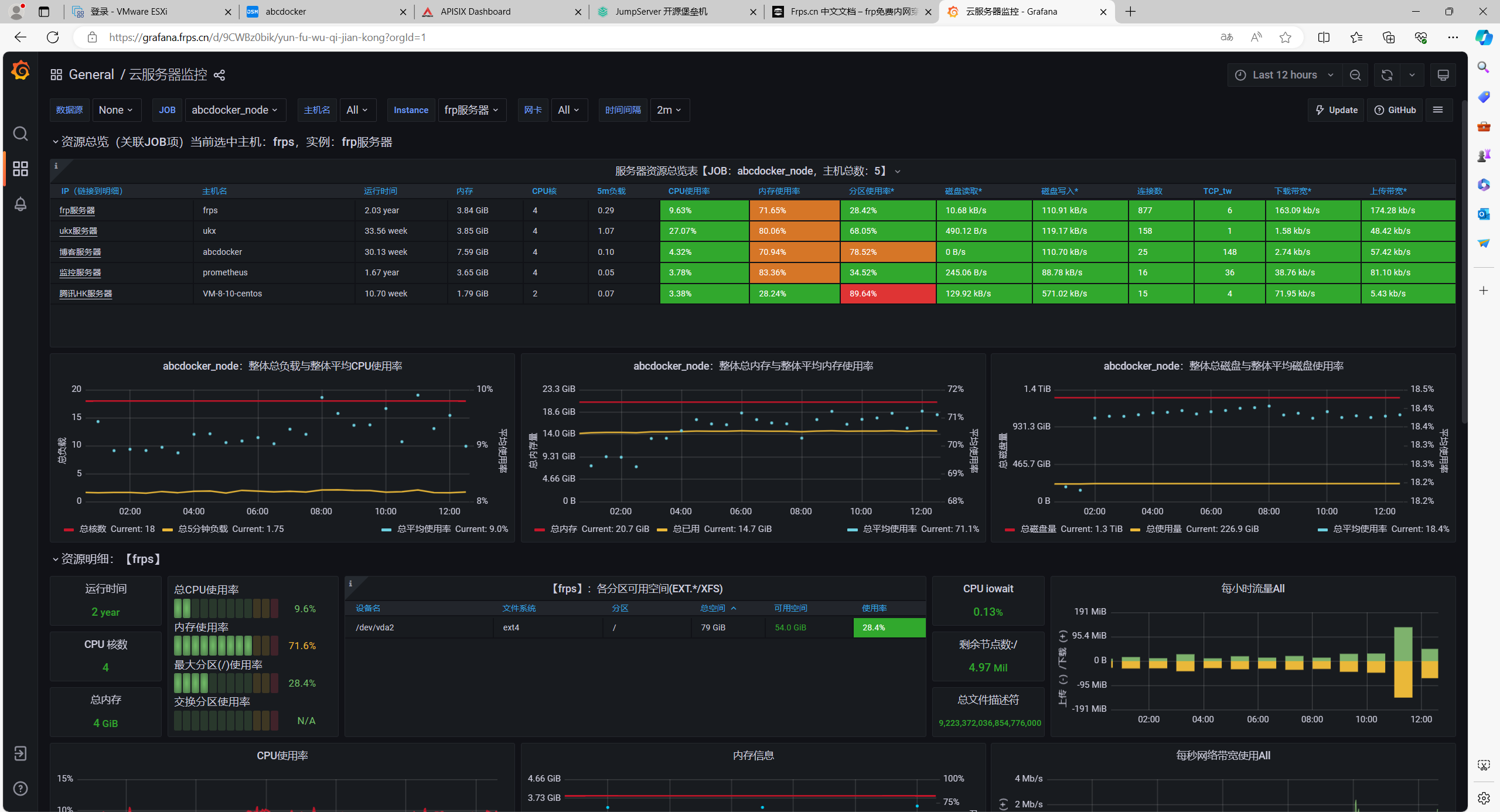The height and width of the screenshot is (812, 1500).
Task: Share the dashboard via share icon
Action: [x=219, y=75]
